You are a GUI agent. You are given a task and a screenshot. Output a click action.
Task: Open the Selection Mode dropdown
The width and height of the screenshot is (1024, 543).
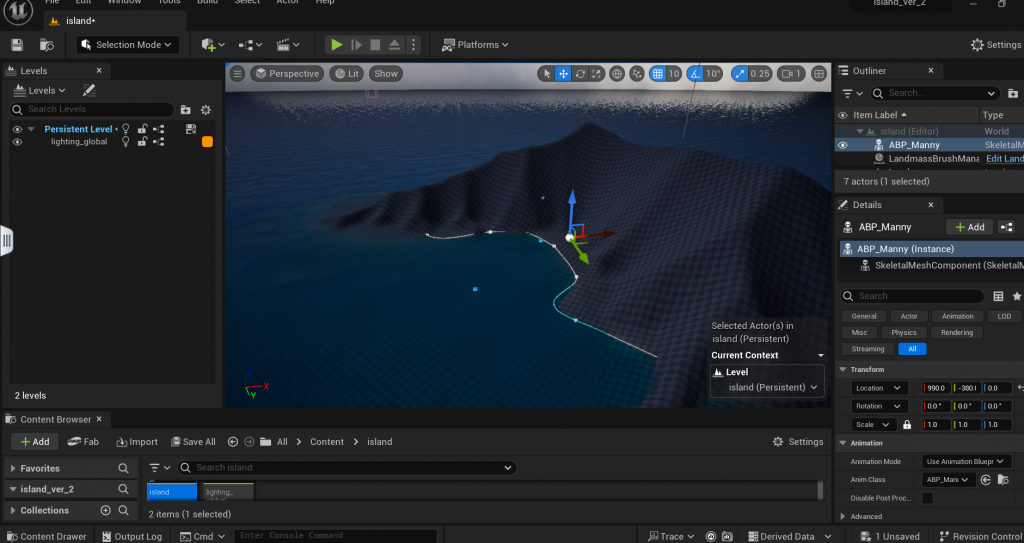(128, 44)
